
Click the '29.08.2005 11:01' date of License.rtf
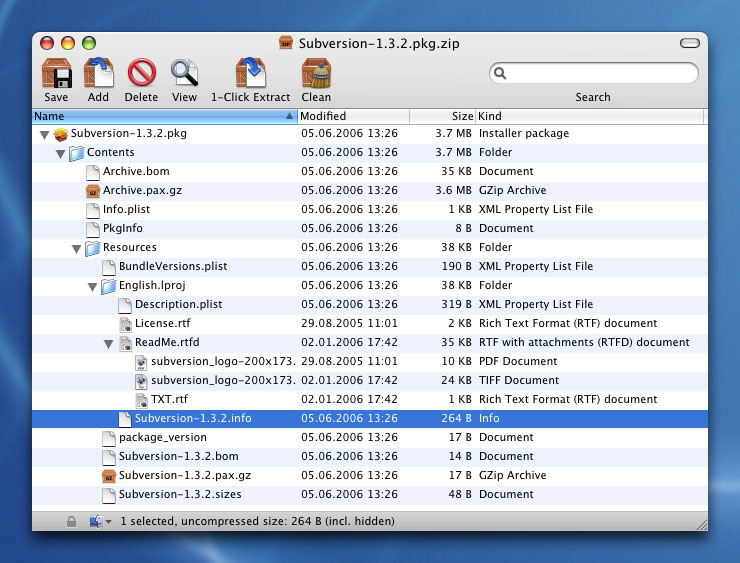pyautogui.click(x=349, y=323)
